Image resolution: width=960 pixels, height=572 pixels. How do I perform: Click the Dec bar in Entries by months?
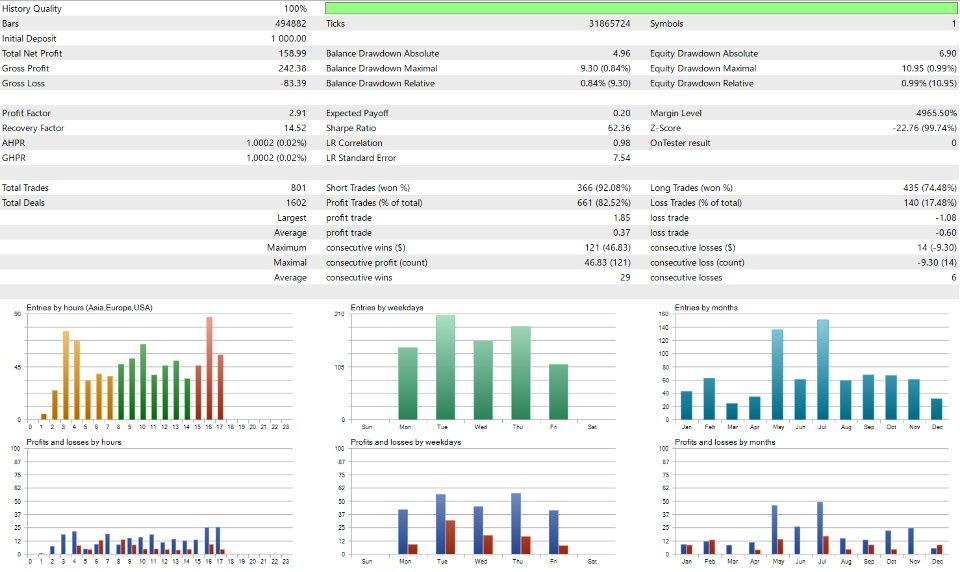point(936,409)
